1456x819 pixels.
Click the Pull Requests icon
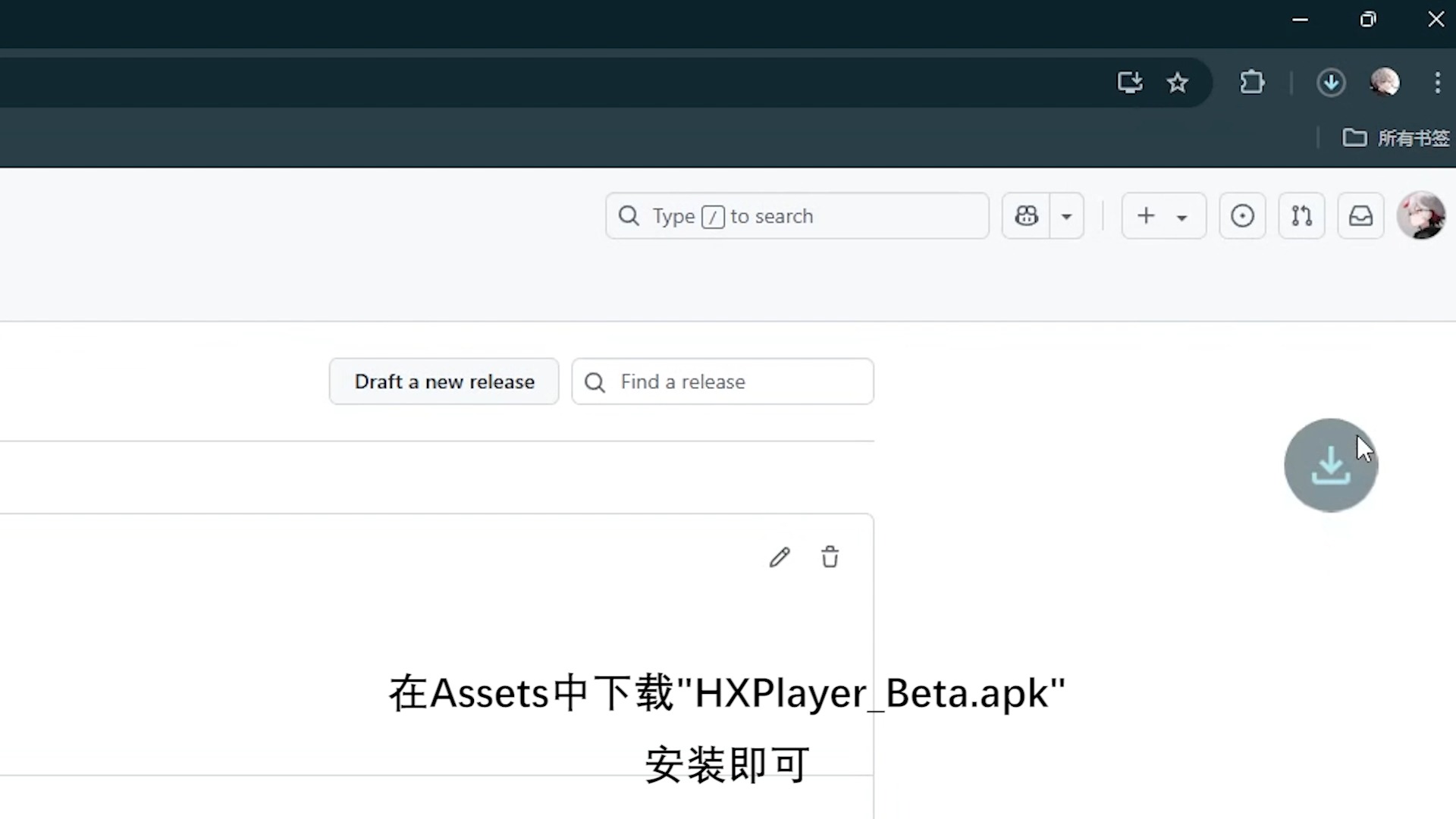click(x=1302, y=216)
